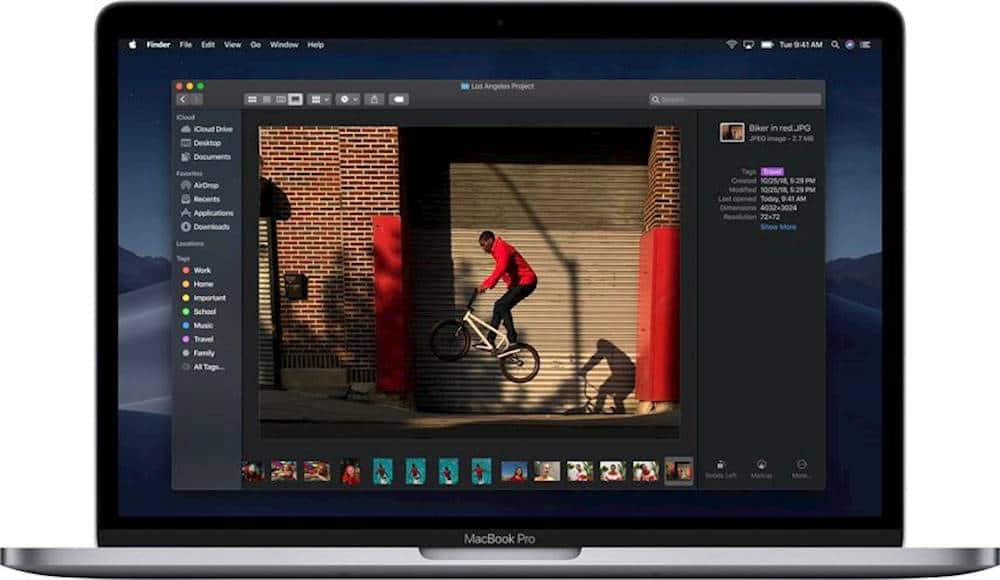Select the Rotate Left quick action

pyautogui.click(x=722, y=461)
